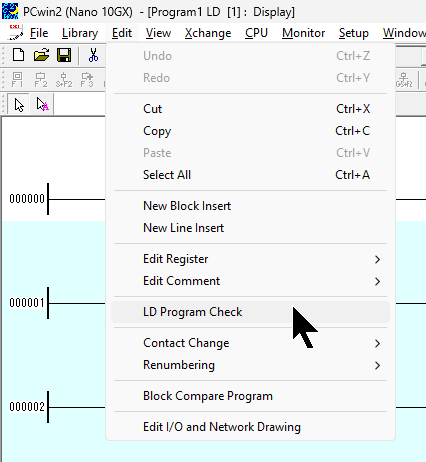Select the F2 ladder symbol icon

click(x=41, y=80)
